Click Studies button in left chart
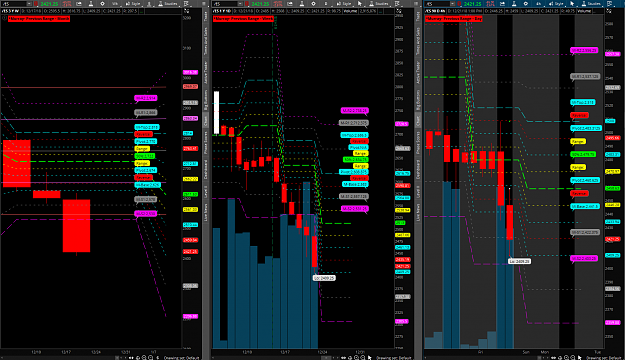The height and width of the screenshot is (360, 625). [x=169, y=4]
